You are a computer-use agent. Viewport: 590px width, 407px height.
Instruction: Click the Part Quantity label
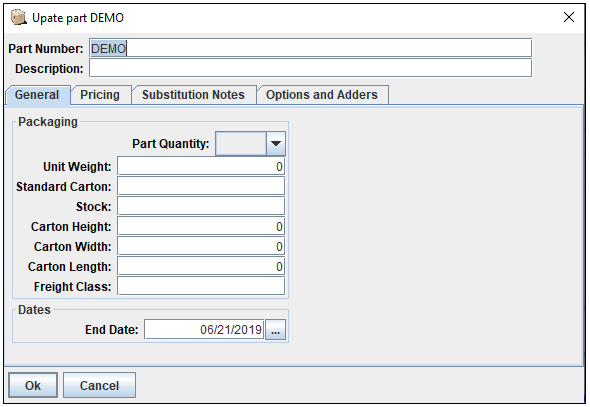pyautogui.click(x=170, y=144)
